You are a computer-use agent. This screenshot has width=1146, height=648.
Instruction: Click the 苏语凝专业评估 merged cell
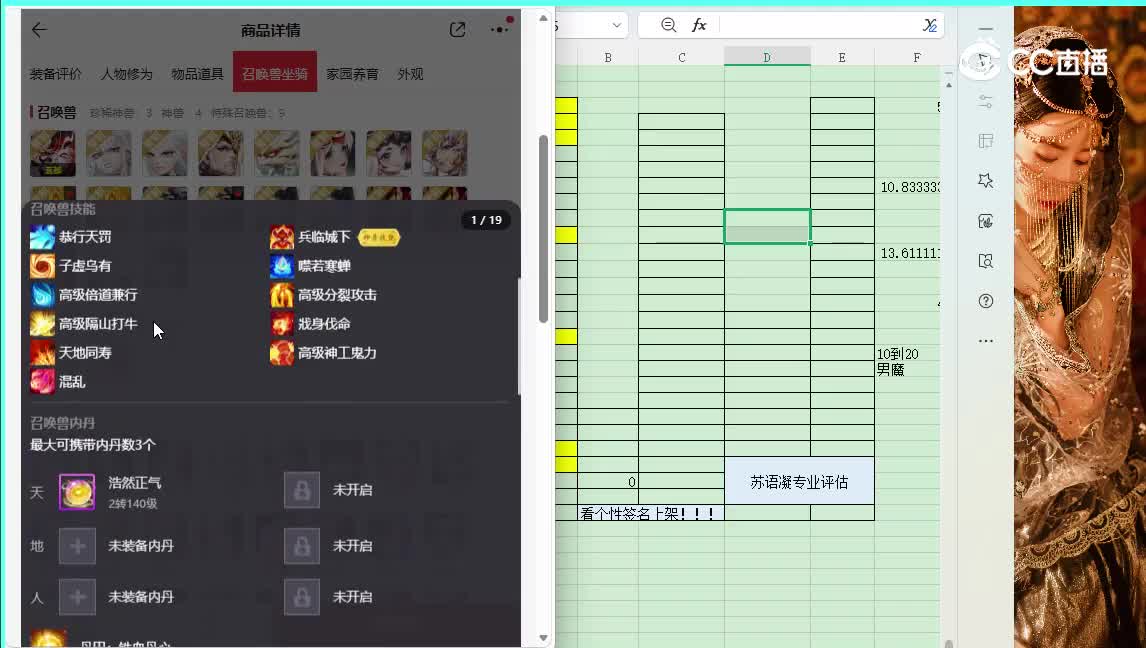tap(800, 481)
